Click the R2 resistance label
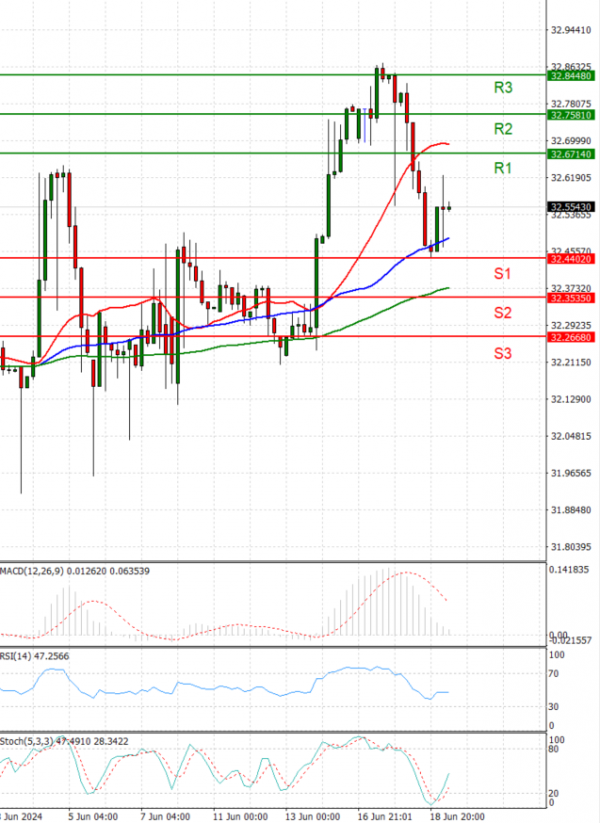Viewport: 600px width, 823px height. (x=503, y=129)
